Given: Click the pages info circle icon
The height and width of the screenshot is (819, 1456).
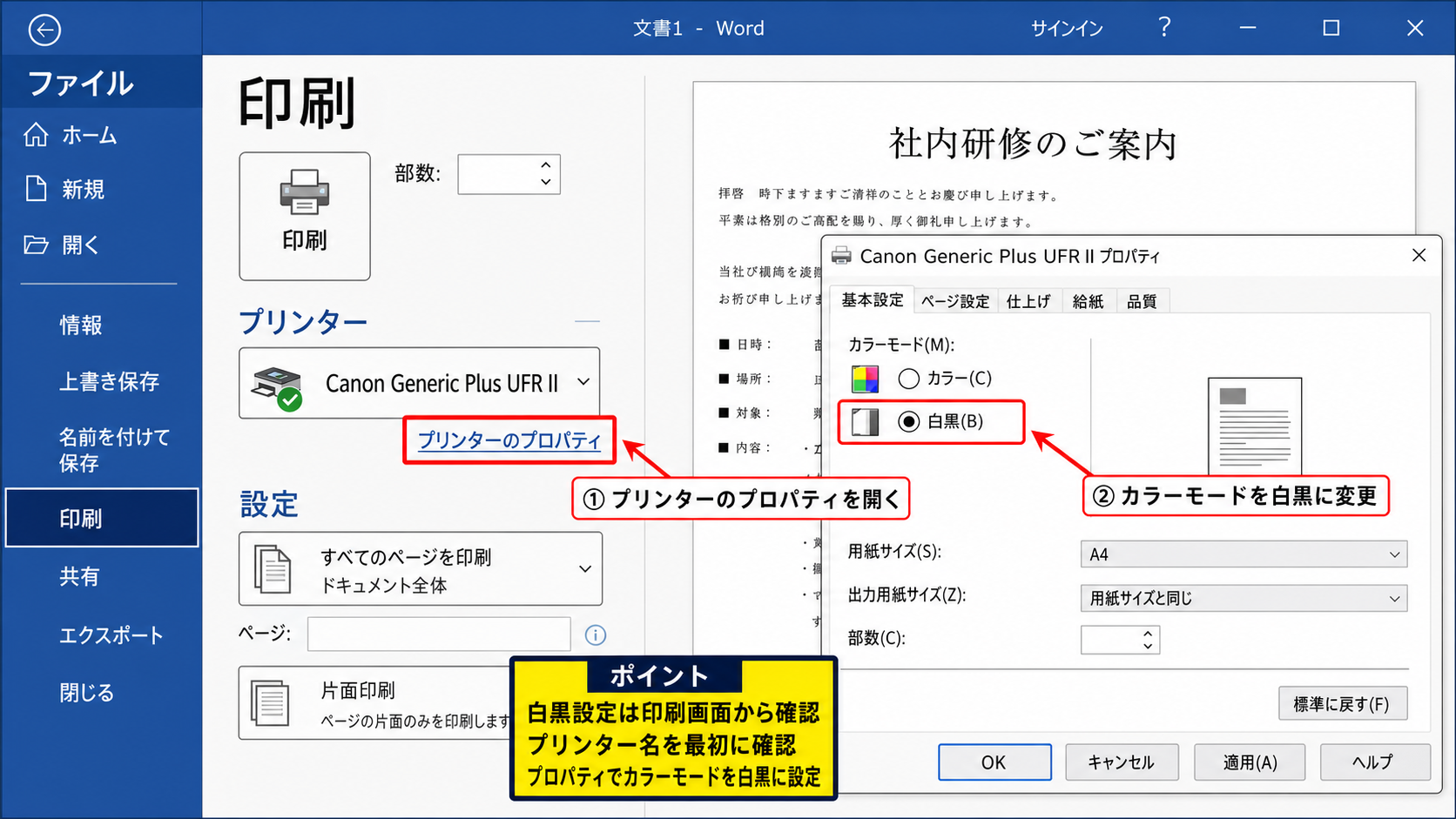Looking at the screenshot, I should pyautogui.click(x=596, y=634).
